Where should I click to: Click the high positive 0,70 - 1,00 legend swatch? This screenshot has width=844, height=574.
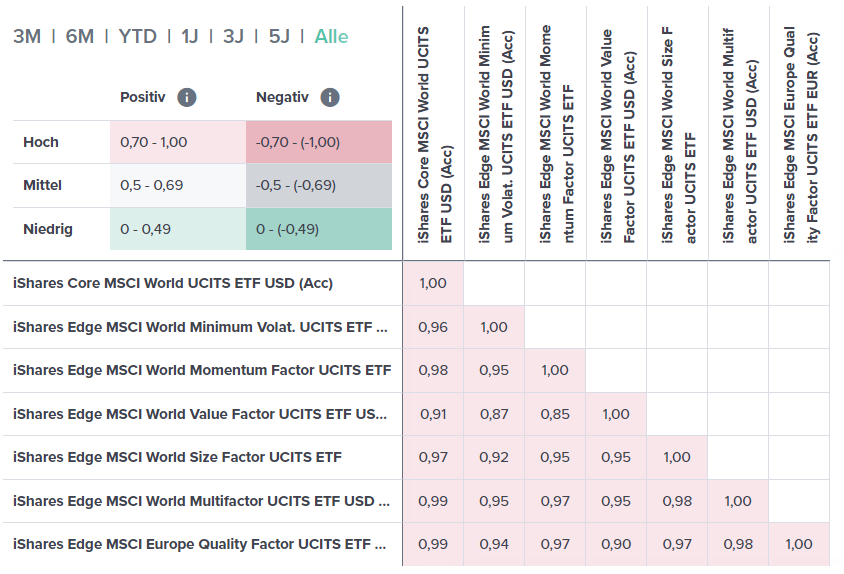coord(178,142)
